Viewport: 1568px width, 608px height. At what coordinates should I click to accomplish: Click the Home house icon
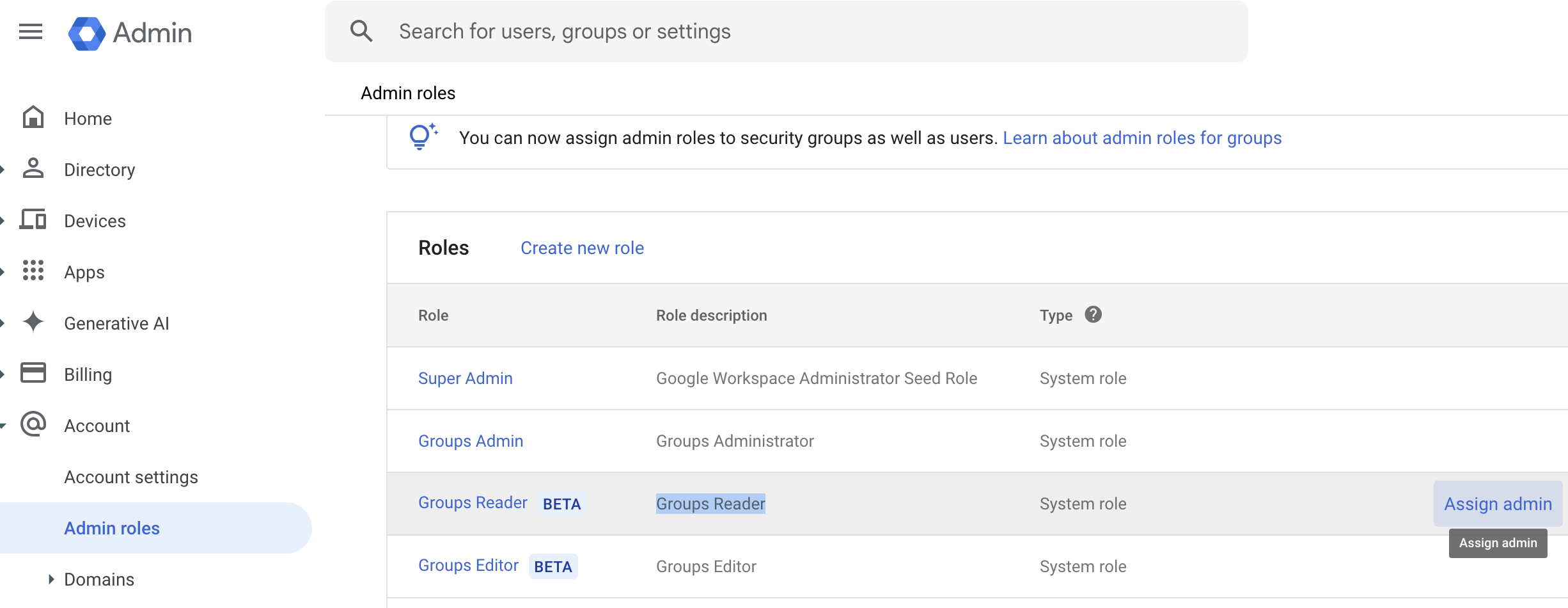pyautogui.click(x=33, y=118)
